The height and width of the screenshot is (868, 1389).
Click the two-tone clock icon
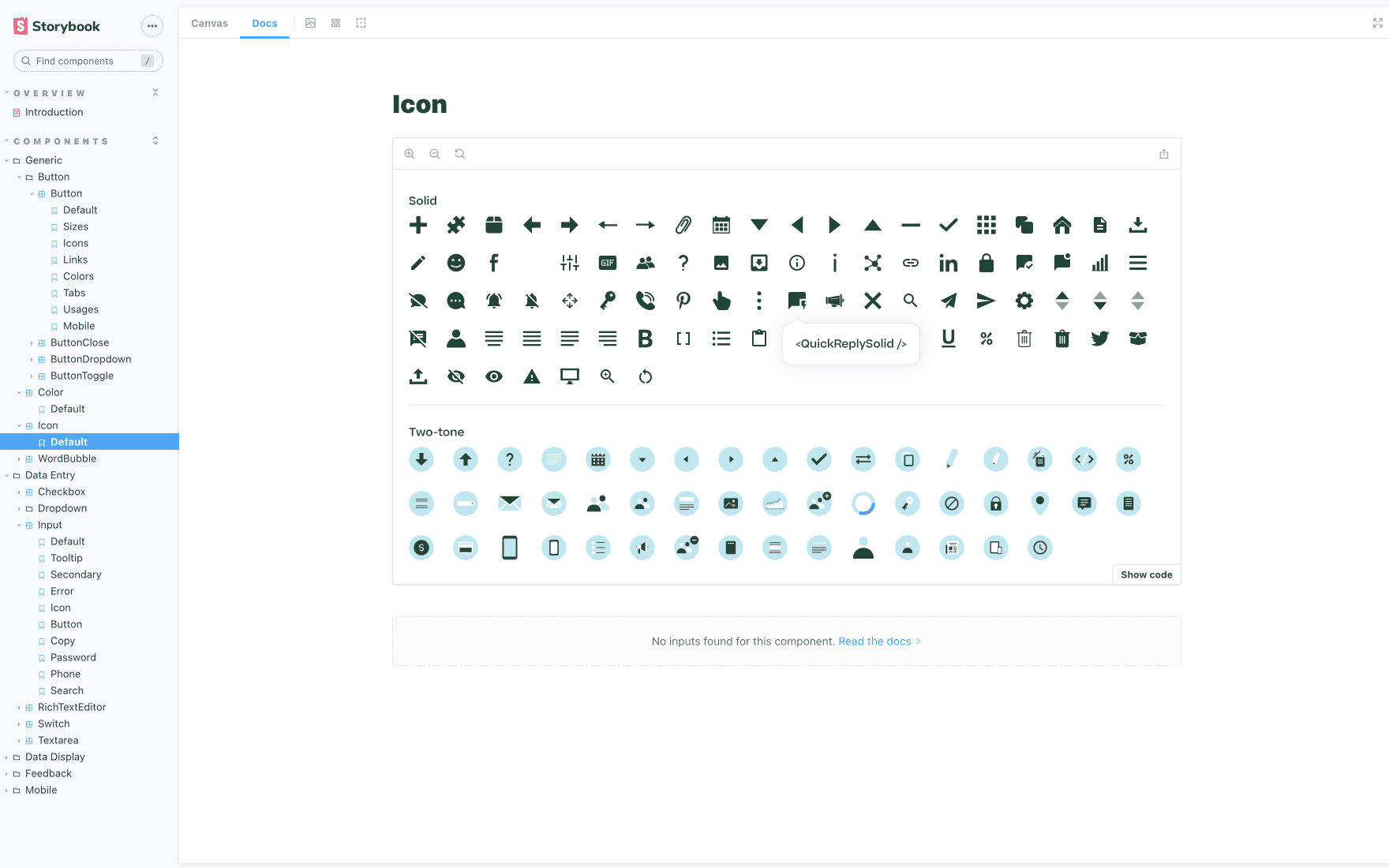coord(1039,548)
